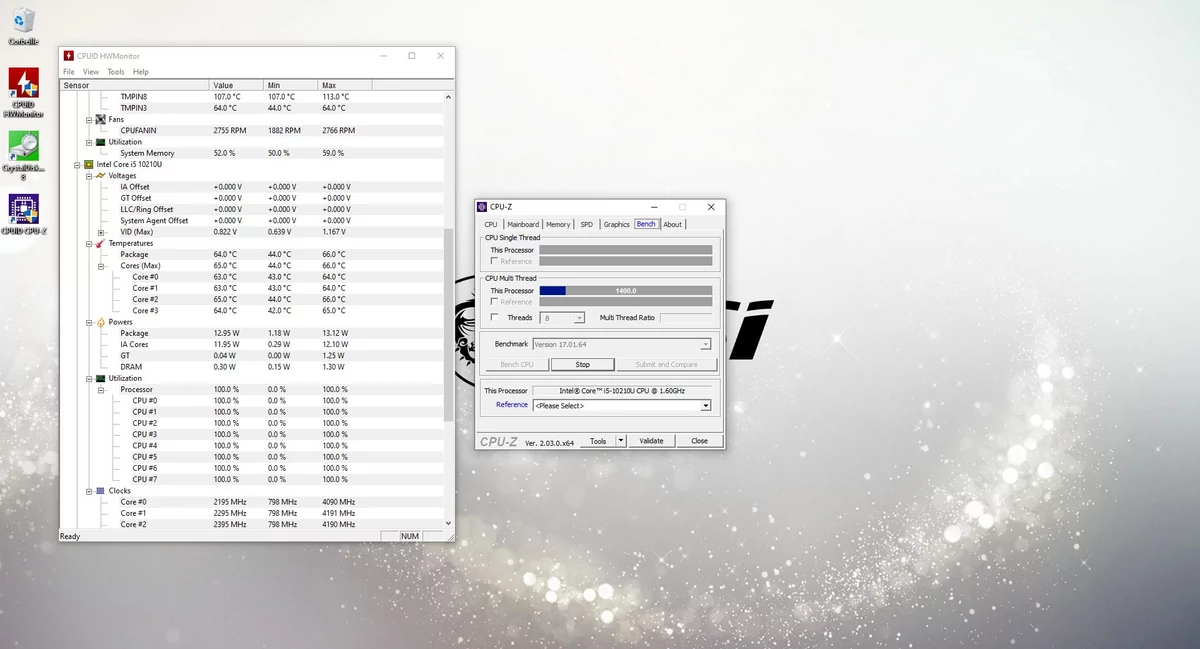Open the Help menu in HWMonitor

pyautogui.click(x=141, y=72)
